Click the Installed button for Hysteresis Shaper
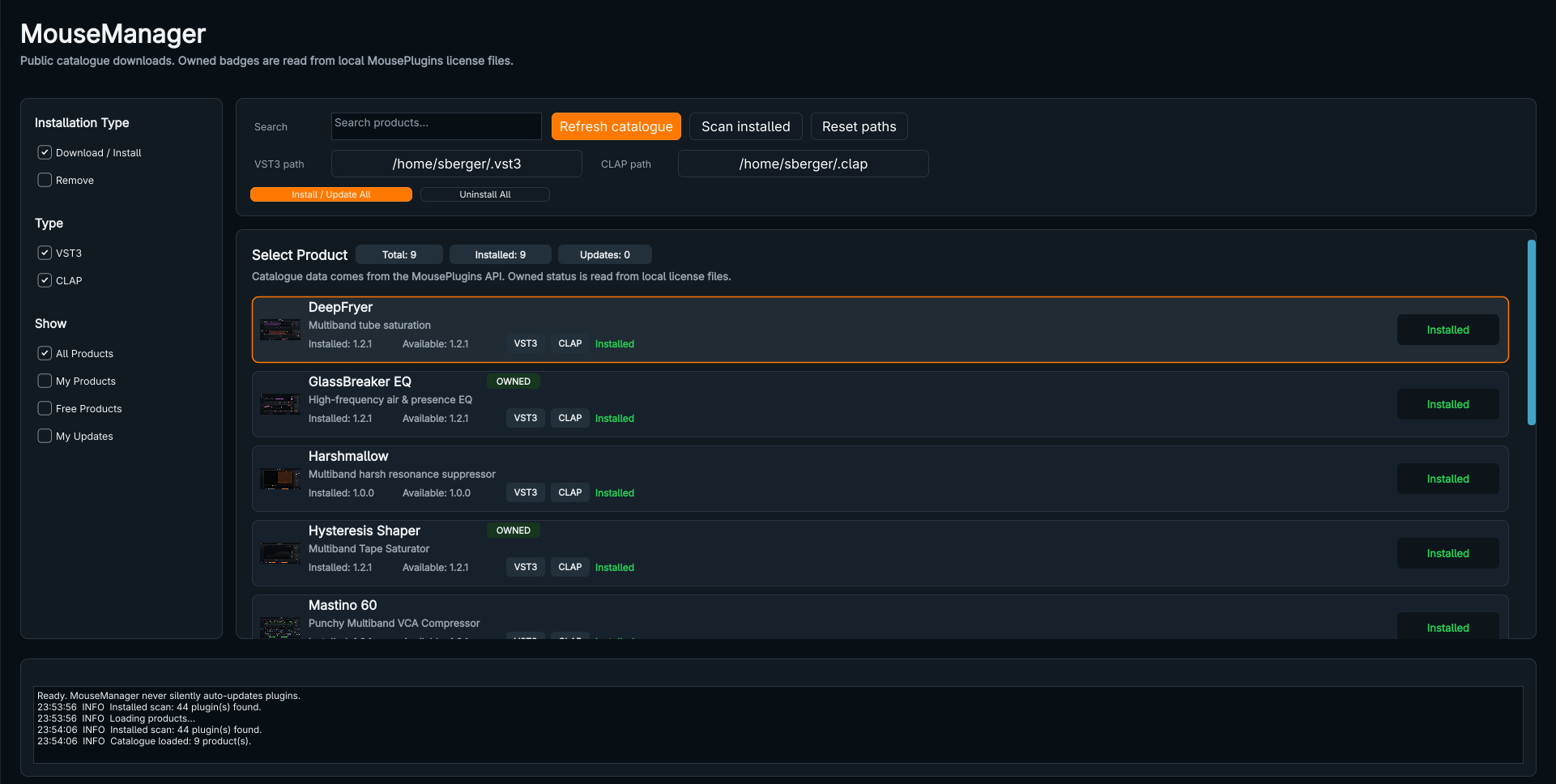This screenshot has width=1556, height=784. click(1448, 553)
